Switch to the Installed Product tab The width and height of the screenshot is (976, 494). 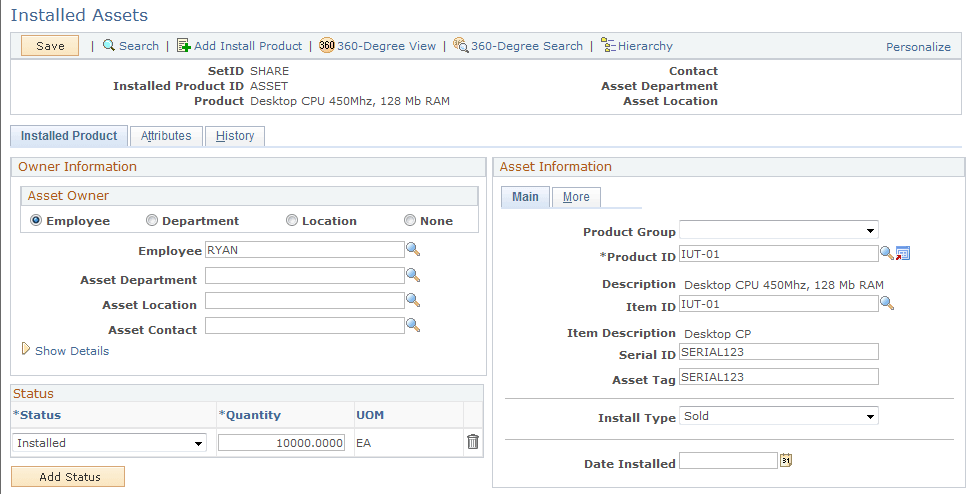(x=69, y=136)
